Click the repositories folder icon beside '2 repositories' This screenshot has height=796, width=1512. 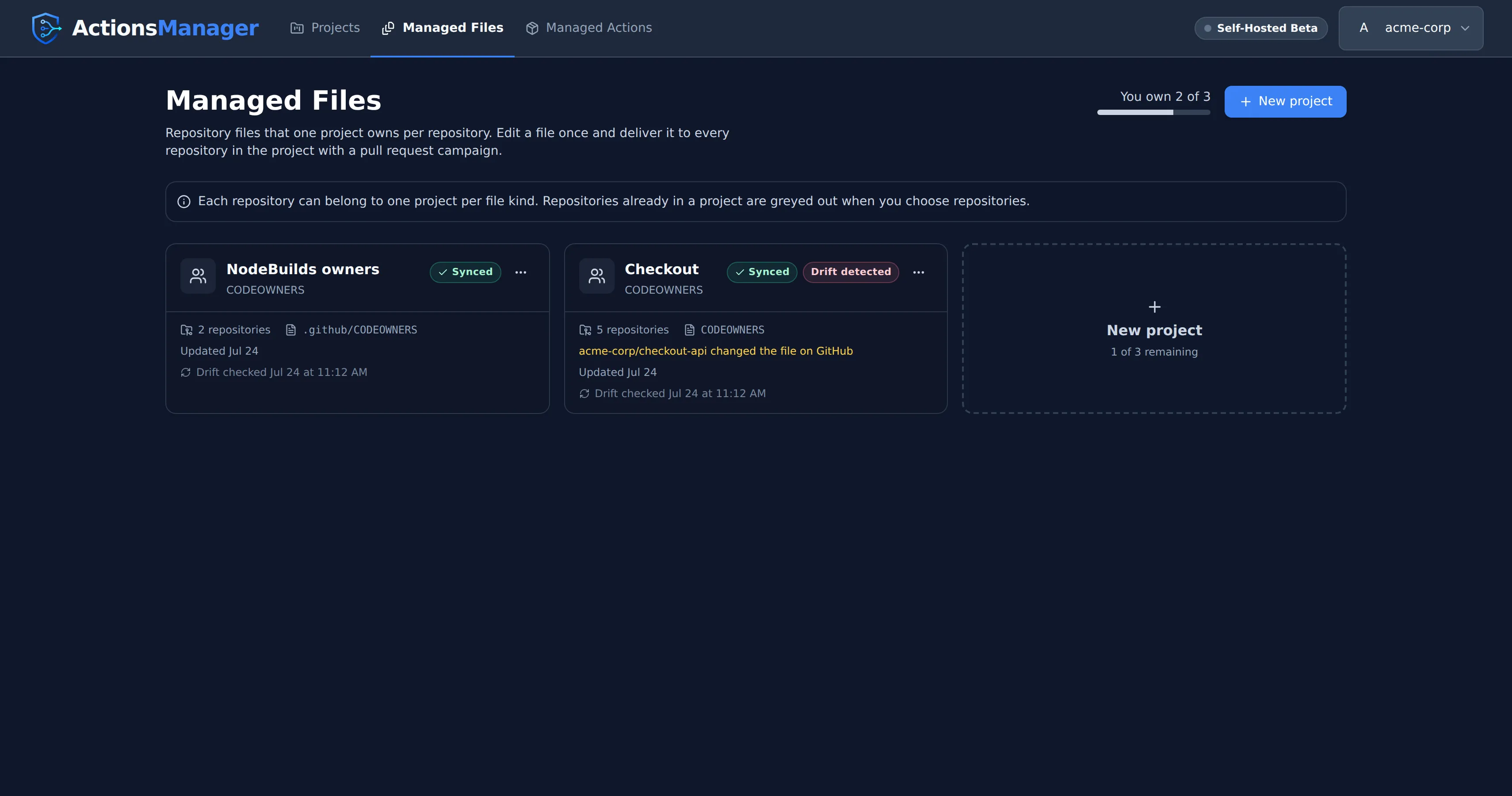(187, 330)
